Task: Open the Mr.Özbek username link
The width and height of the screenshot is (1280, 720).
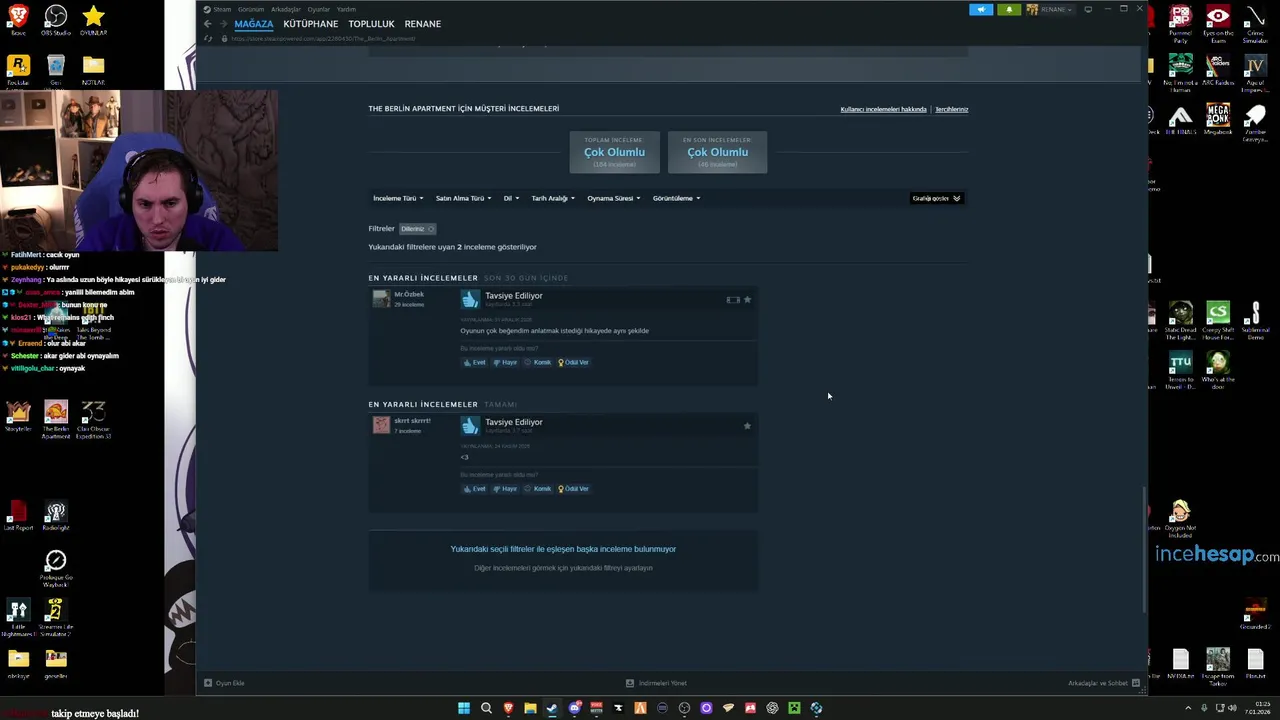Action: tap(409, 294)
